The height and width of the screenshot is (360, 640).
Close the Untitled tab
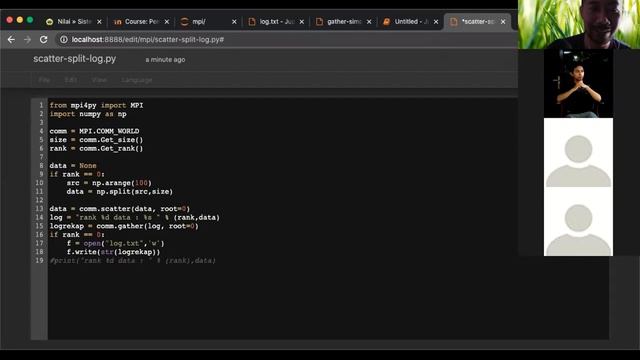click(x=436, y=22)
